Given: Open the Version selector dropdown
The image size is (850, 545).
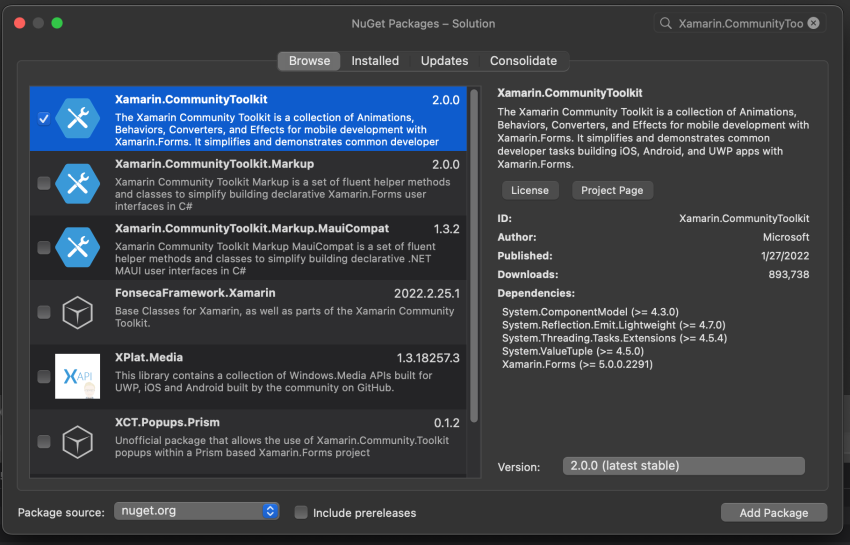Looking at the screenshot, I should [682, 466].
